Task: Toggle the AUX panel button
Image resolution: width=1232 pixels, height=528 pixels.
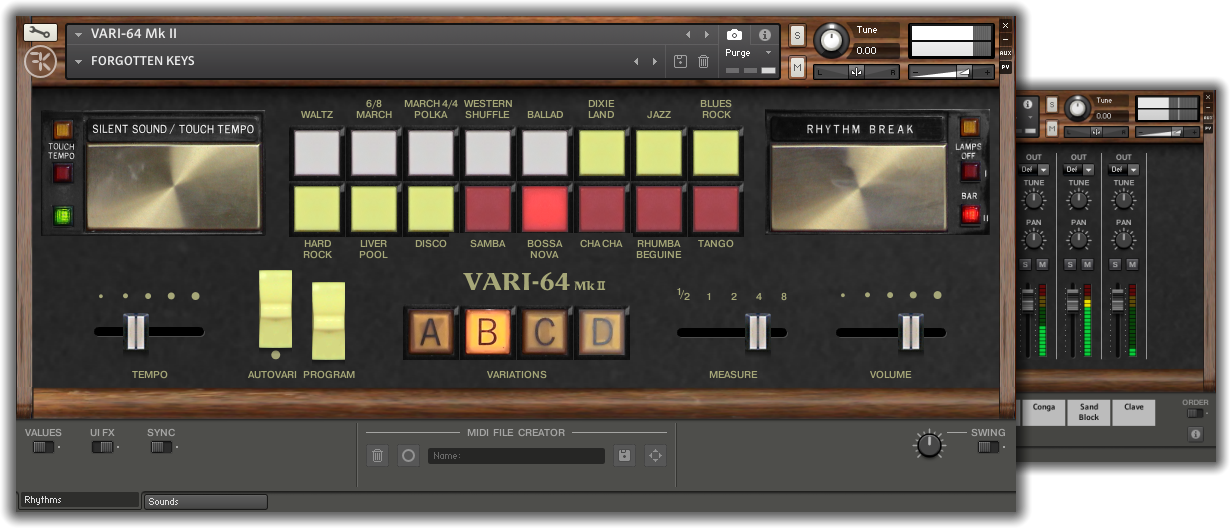Action: click(x=1005, y=53)
